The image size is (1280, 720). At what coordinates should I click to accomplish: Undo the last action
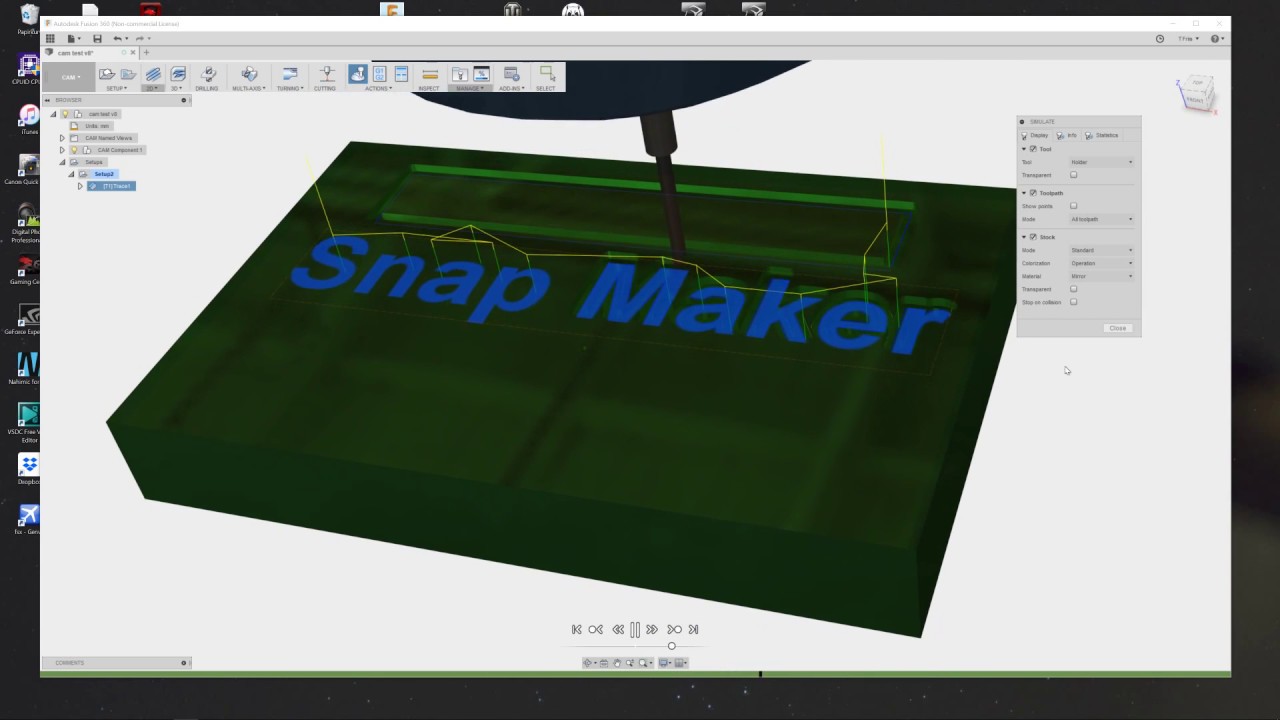pos(118,38)
